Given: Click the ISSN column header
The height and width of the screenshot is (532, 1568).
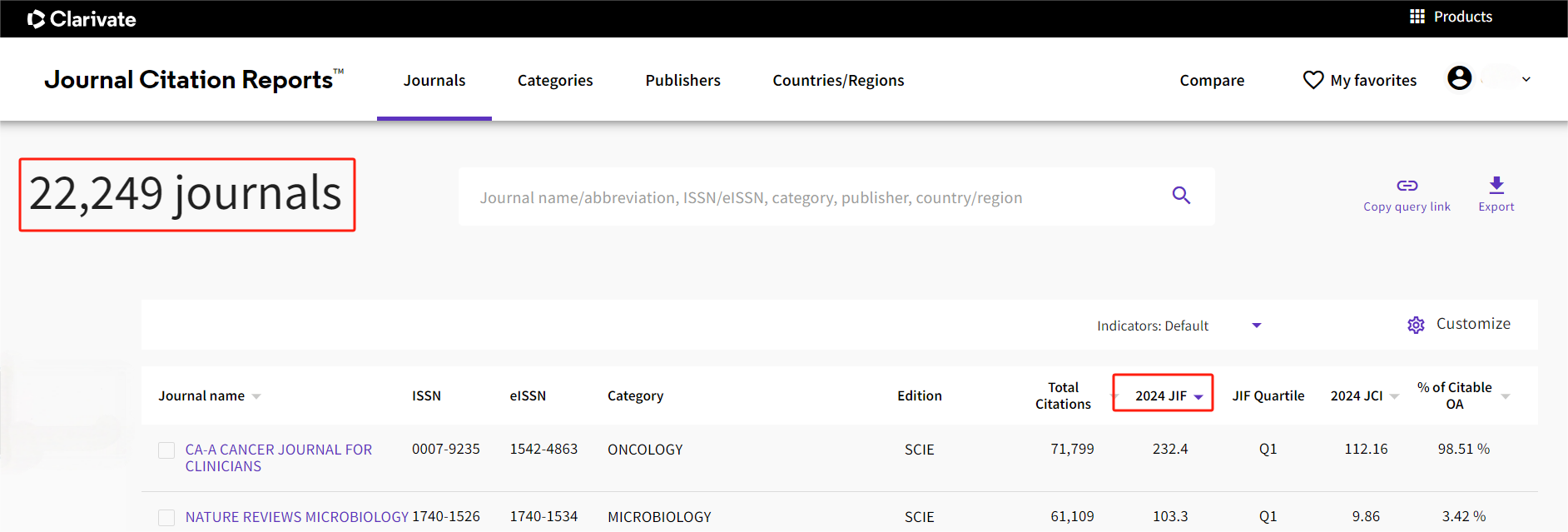Looking at the screenshot, I should (426, 395).
